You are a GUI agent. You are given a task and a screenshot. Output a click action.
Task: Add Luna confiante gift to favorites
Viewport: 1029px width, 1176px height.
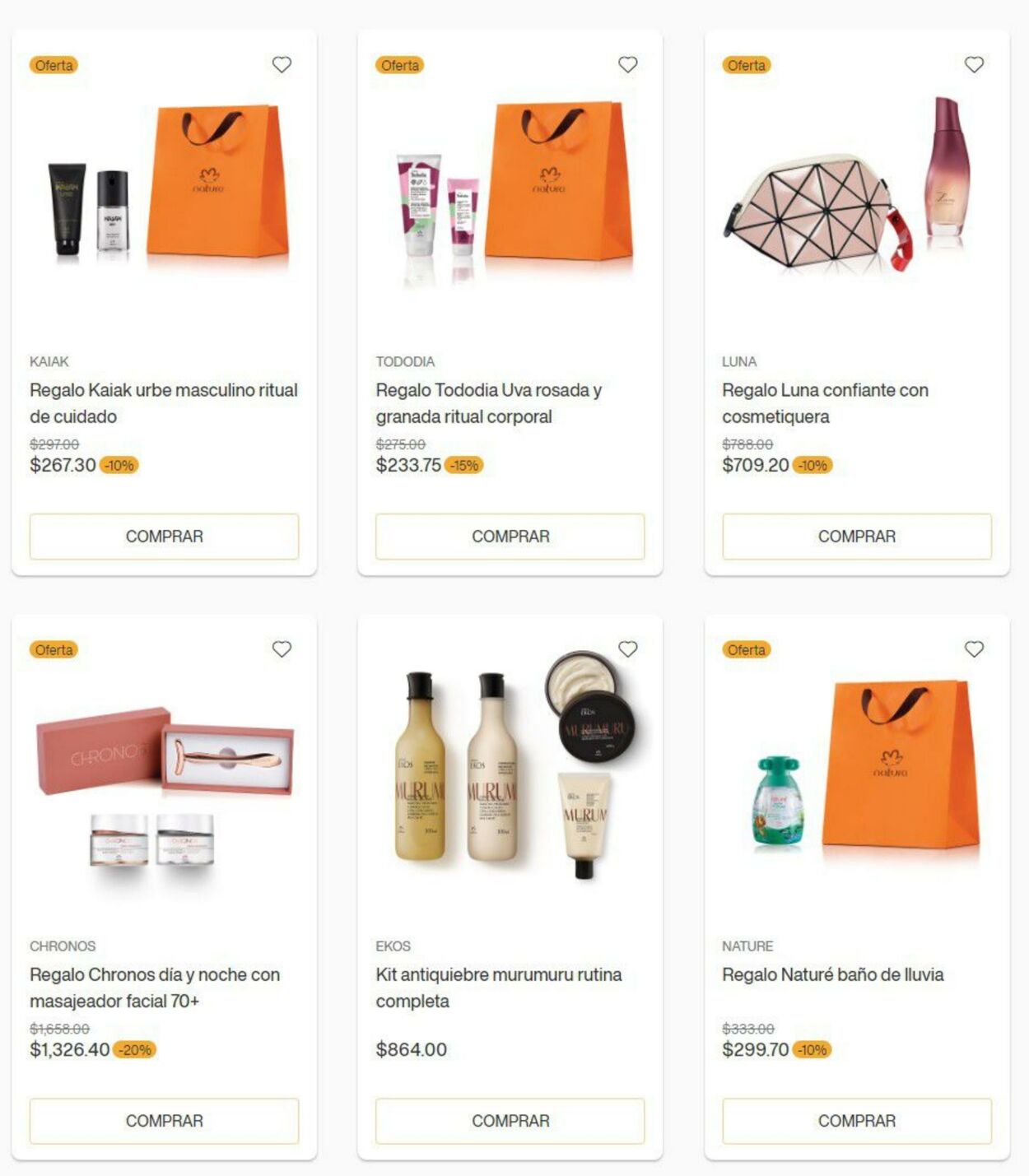pyautogui.click(x=974, y=64)
